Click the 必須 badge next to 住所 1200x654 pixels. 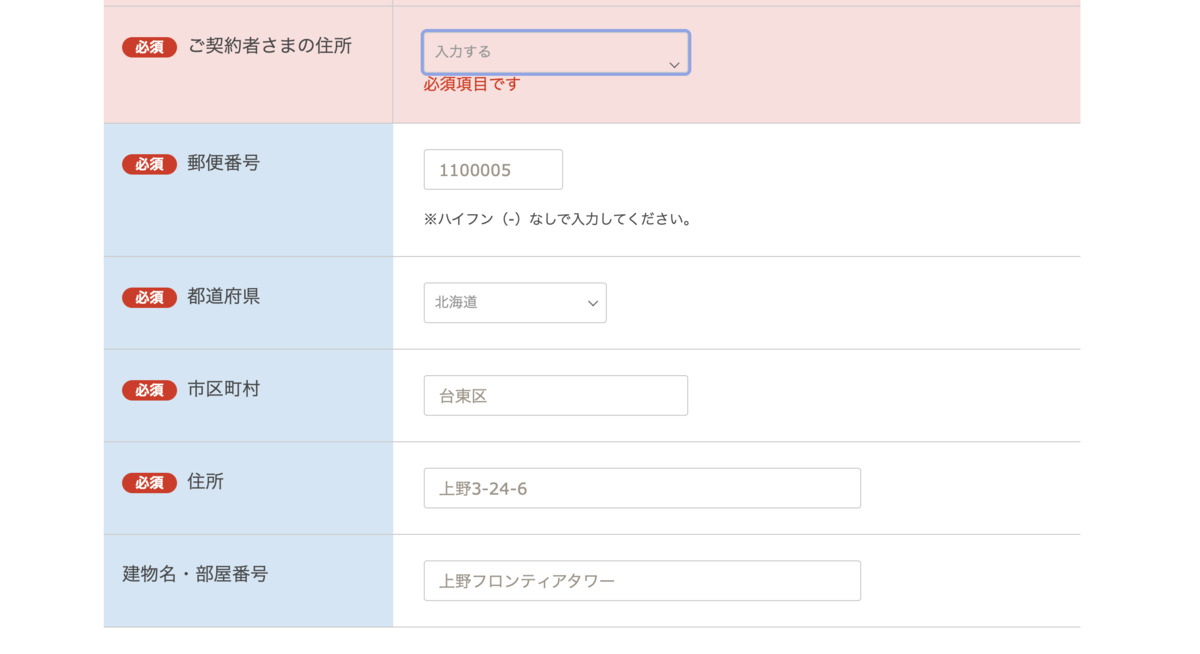[x=150, y=483]
